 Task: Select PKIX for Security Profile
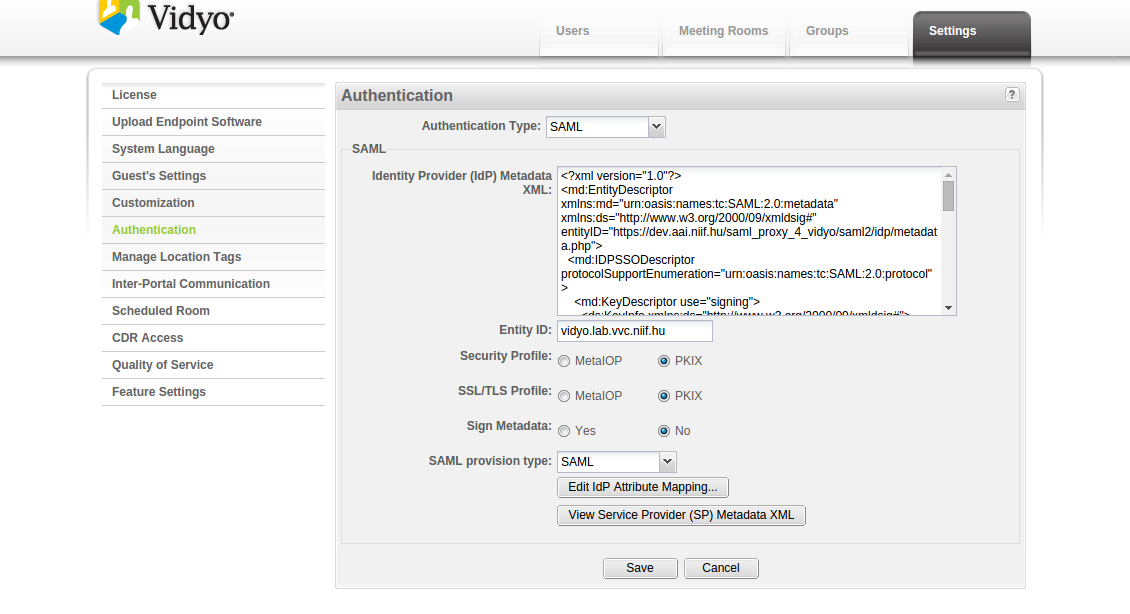664,361
